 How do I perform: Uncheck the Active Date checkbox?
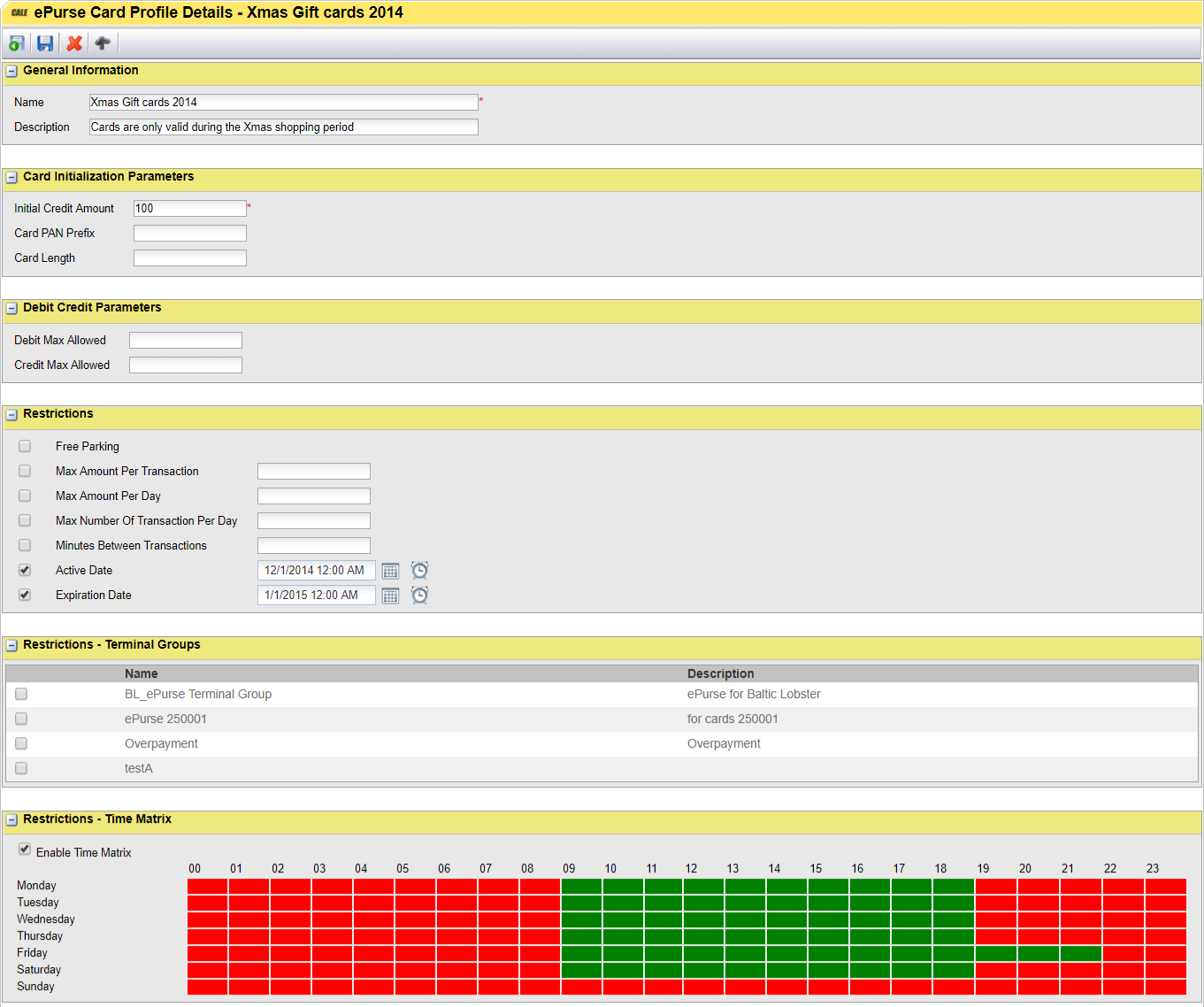click(x=25, y=570)
